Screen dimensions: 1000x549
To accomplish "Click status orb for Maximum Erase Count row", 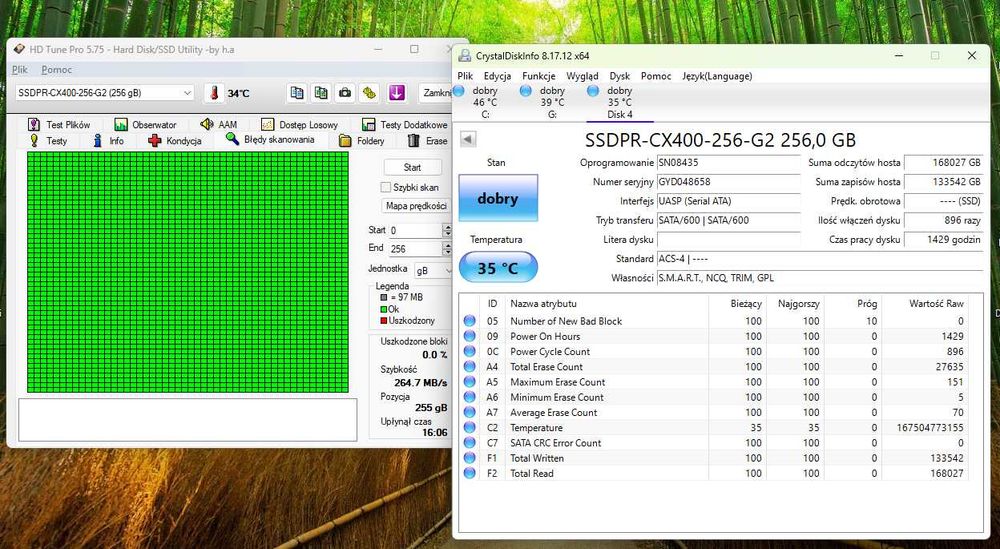I will [470, 382].
